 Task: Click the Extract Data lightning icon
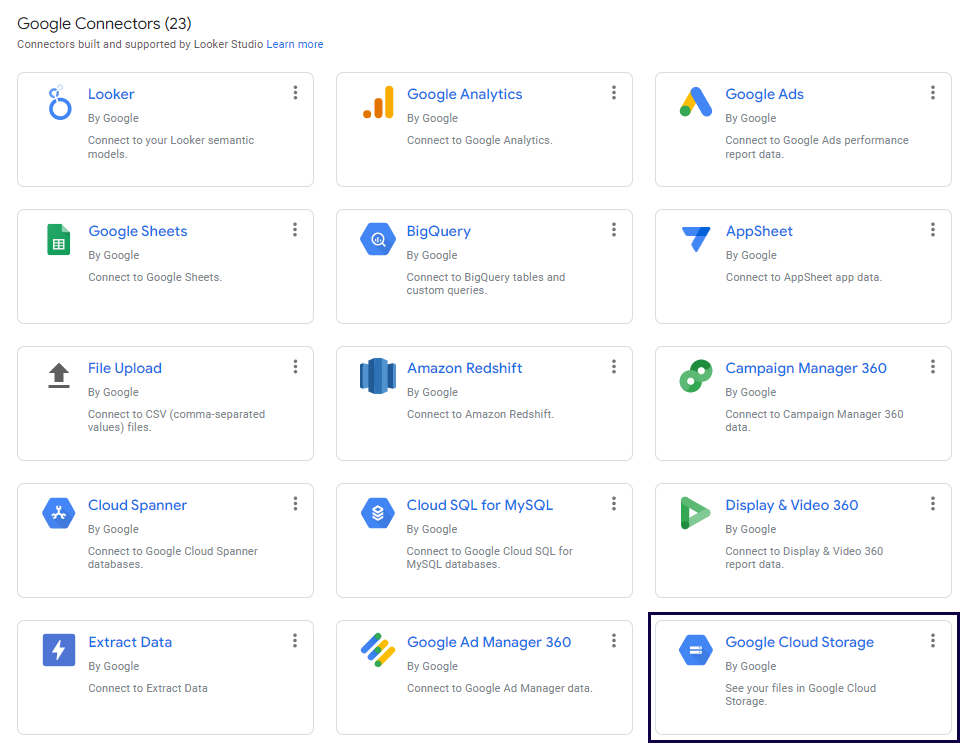click(59, 650)
